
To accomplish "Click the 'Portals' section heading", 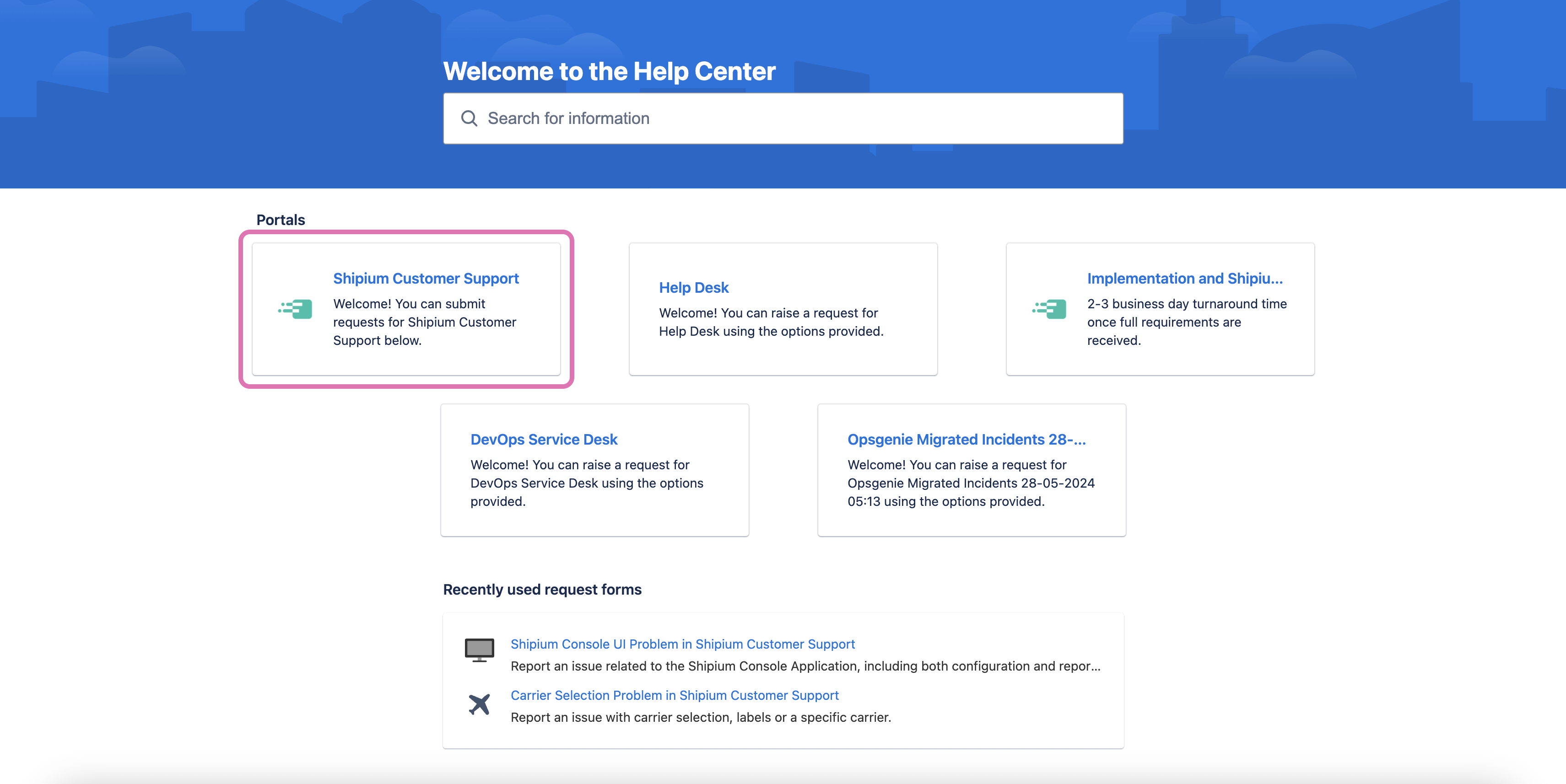I will tap(280, 220).
